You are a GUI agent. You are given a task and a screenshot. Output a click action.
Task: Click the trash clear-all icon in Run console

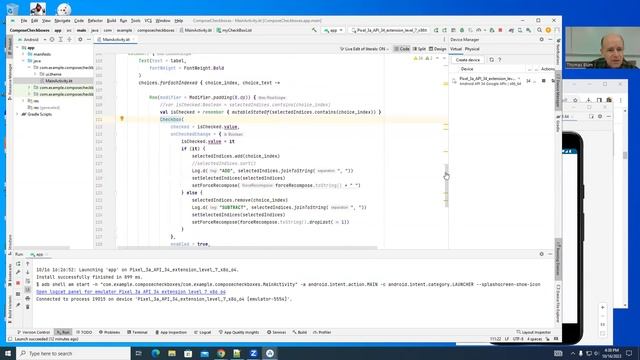tap(28, 307)
